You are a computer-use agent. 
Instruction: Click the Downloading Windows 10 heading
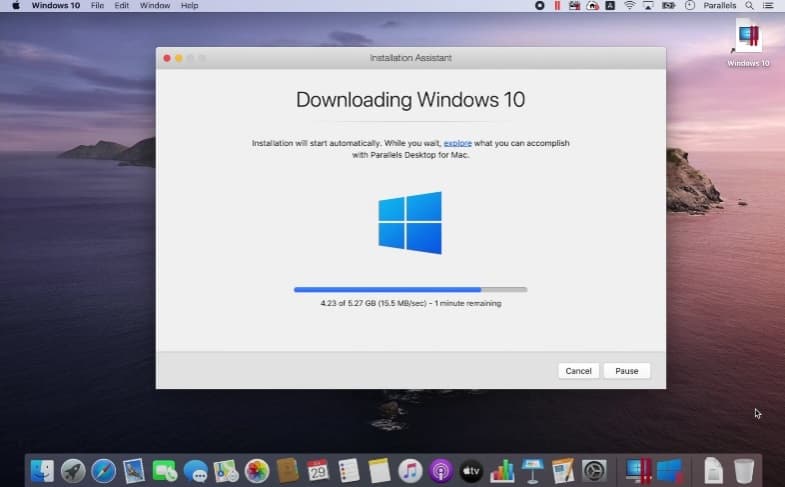click(x=411, y=100)
